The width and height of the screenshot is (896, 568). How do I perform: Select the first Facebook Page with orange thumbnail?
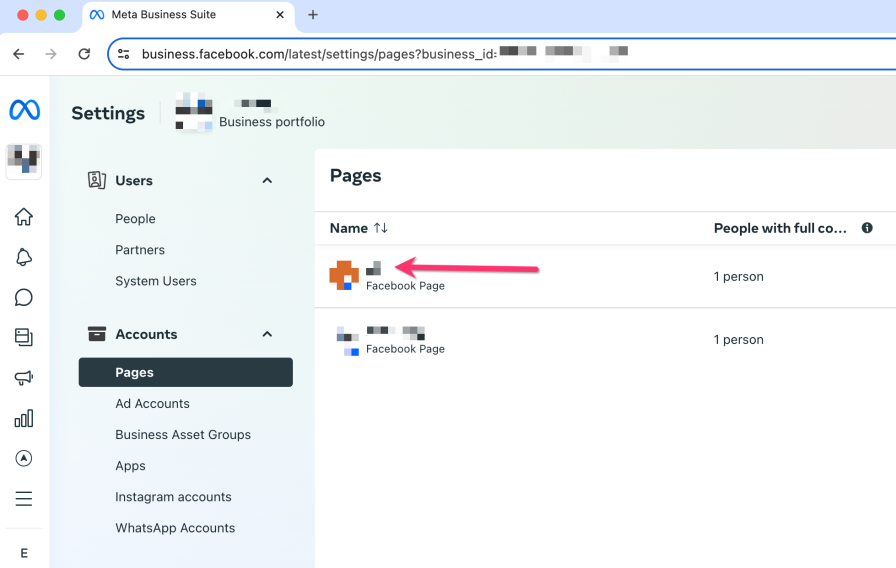point(388,276)
